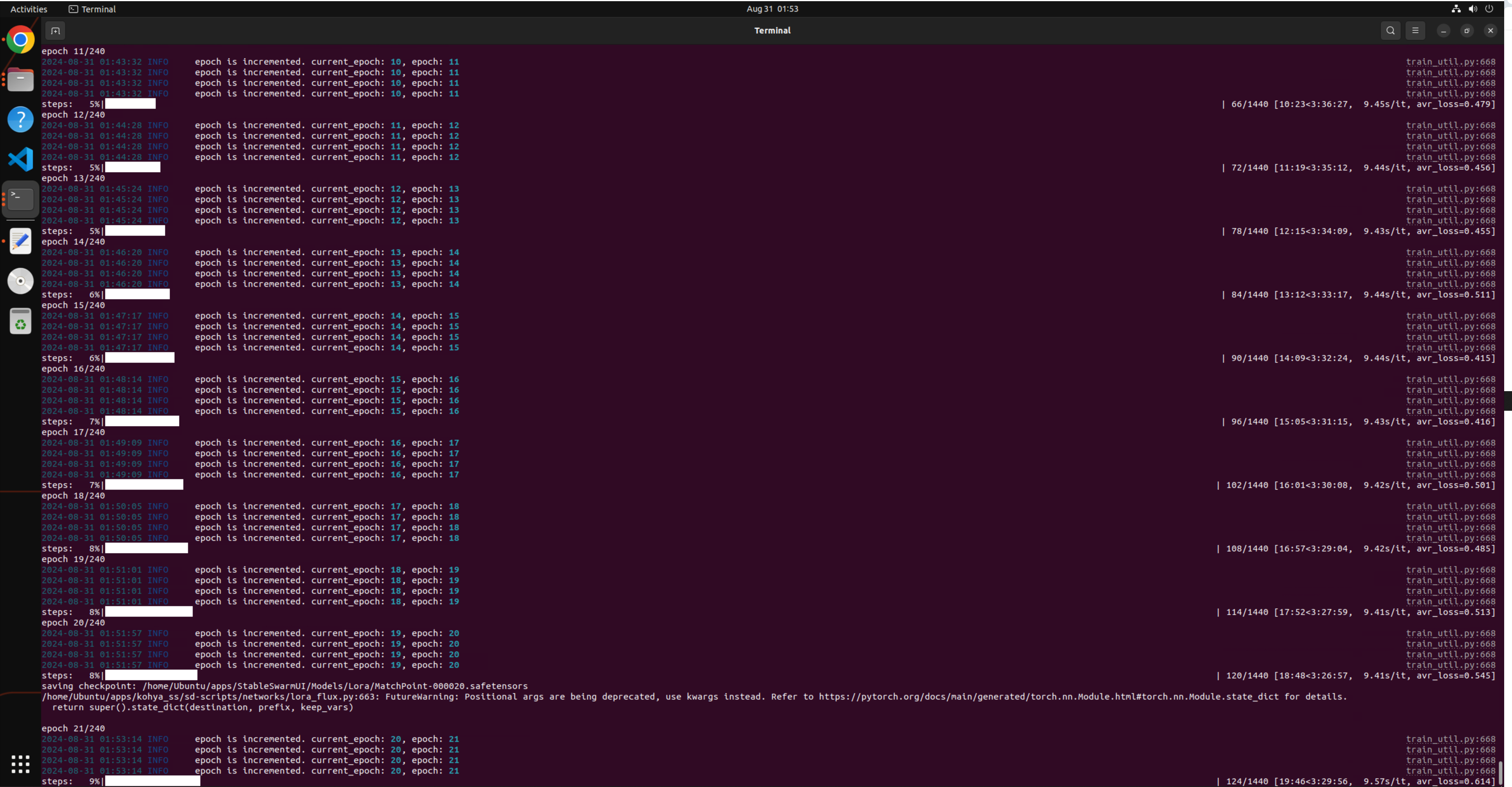This screenshot has width=1512, height=787.
Task: Open the Text Editor dock icon
Action: [x=20, y=241]
